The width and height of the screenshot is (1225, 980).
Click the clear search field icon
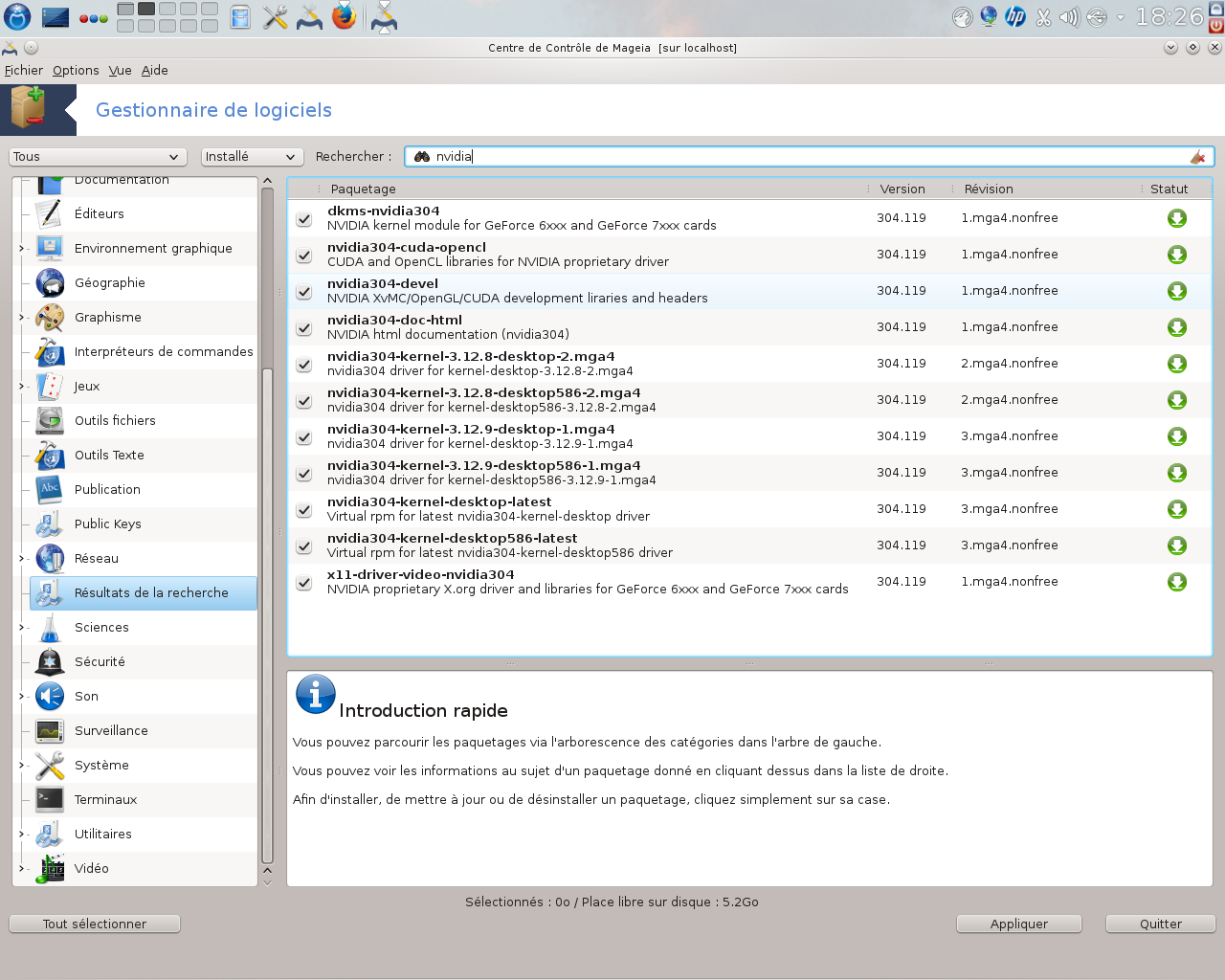[x=1197, y=157]
